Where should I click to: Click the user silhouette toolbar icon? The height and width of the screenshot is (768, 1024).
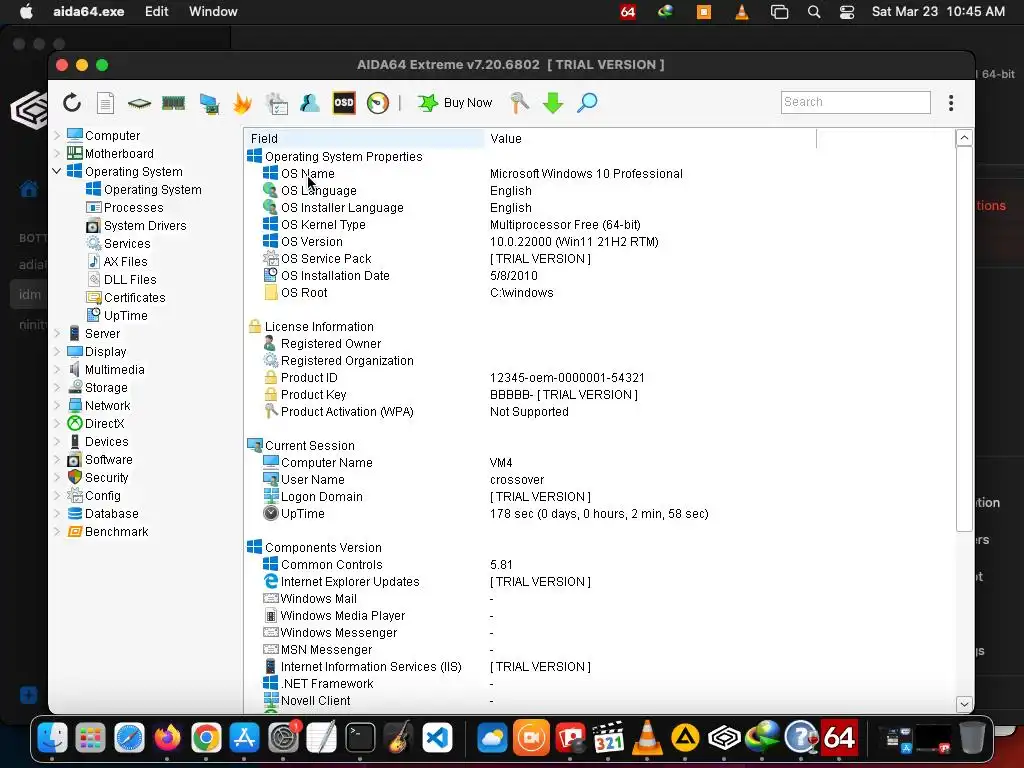310,103
